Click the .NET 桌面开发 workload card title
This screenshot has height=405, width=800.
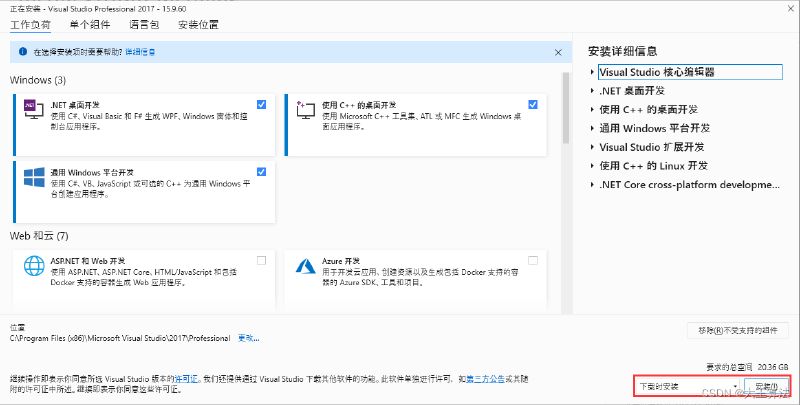(75, 105)
